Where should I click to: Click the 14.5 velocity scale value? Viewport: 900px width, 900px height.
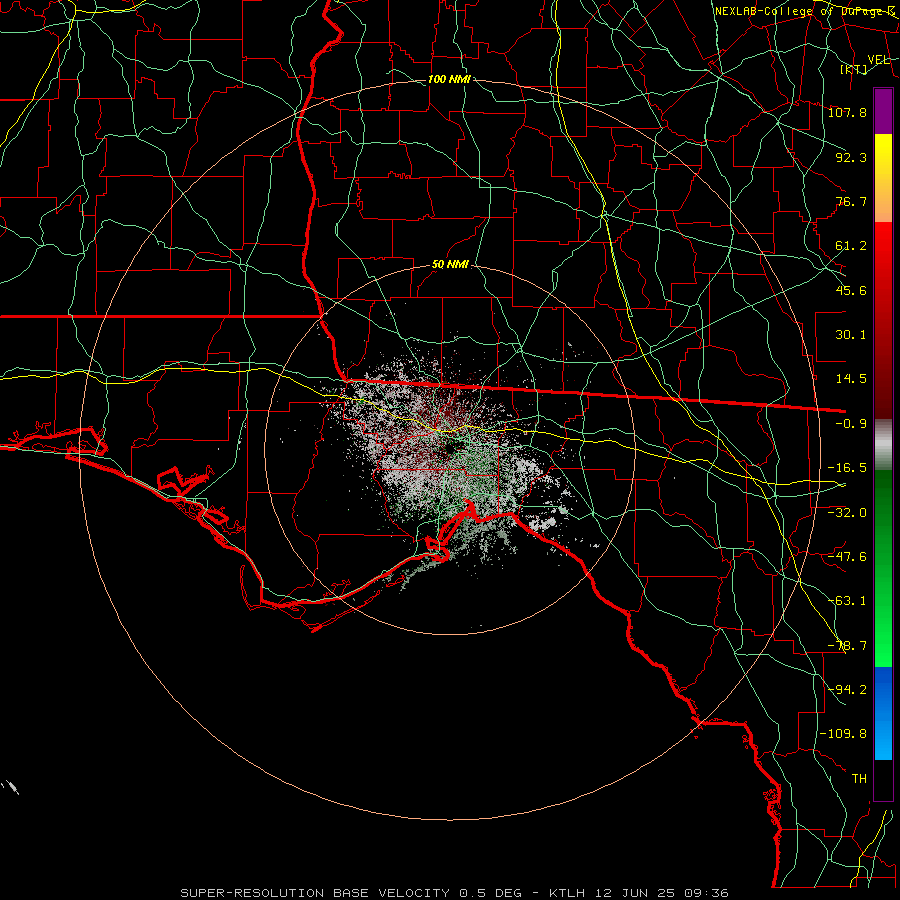(851, 379)
